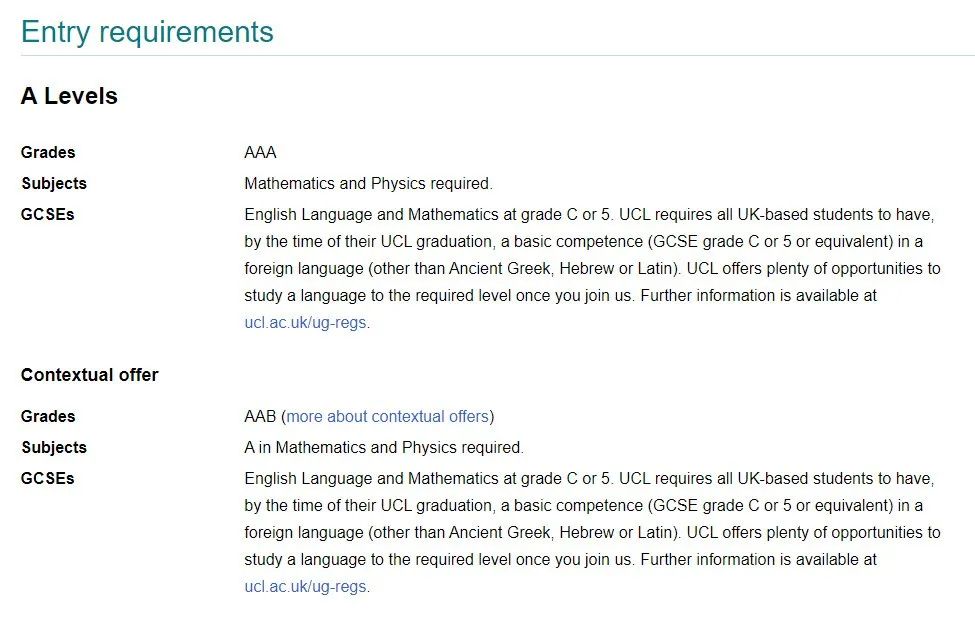
Task: Click the GCSE requirements paragraph under Contextual offer
Action: coord(590,519)
